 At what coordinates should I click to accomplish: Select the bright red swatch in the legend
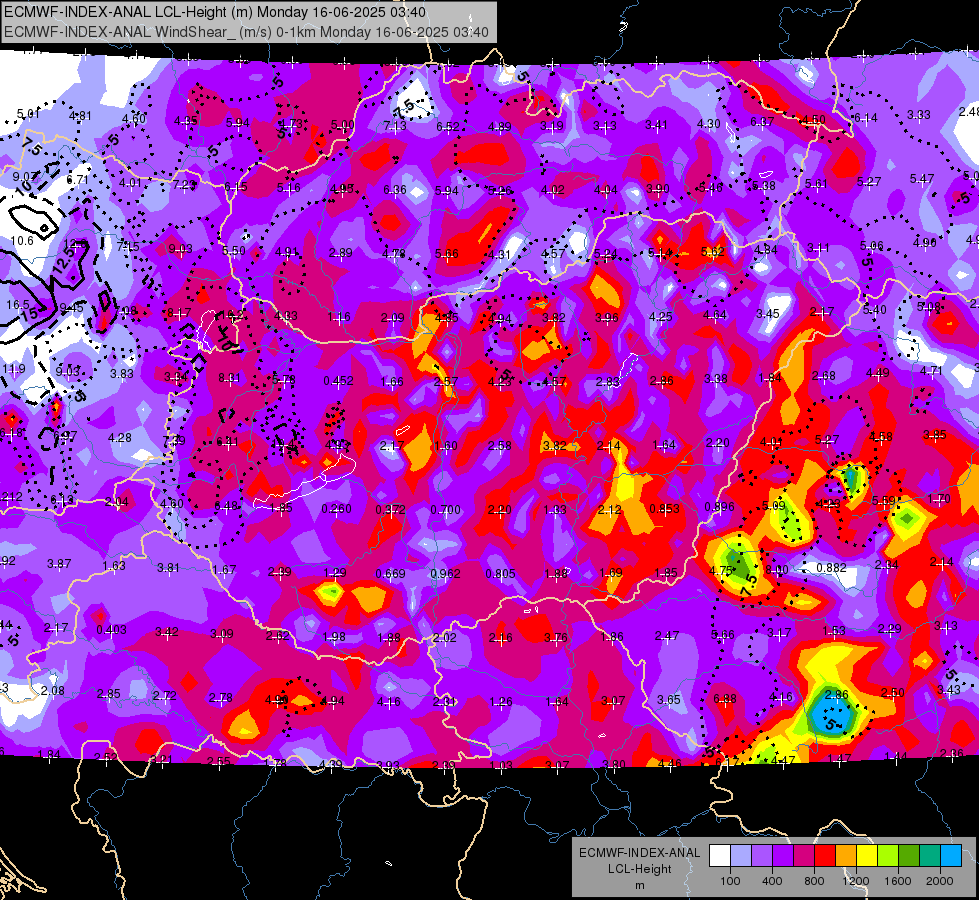825,856
